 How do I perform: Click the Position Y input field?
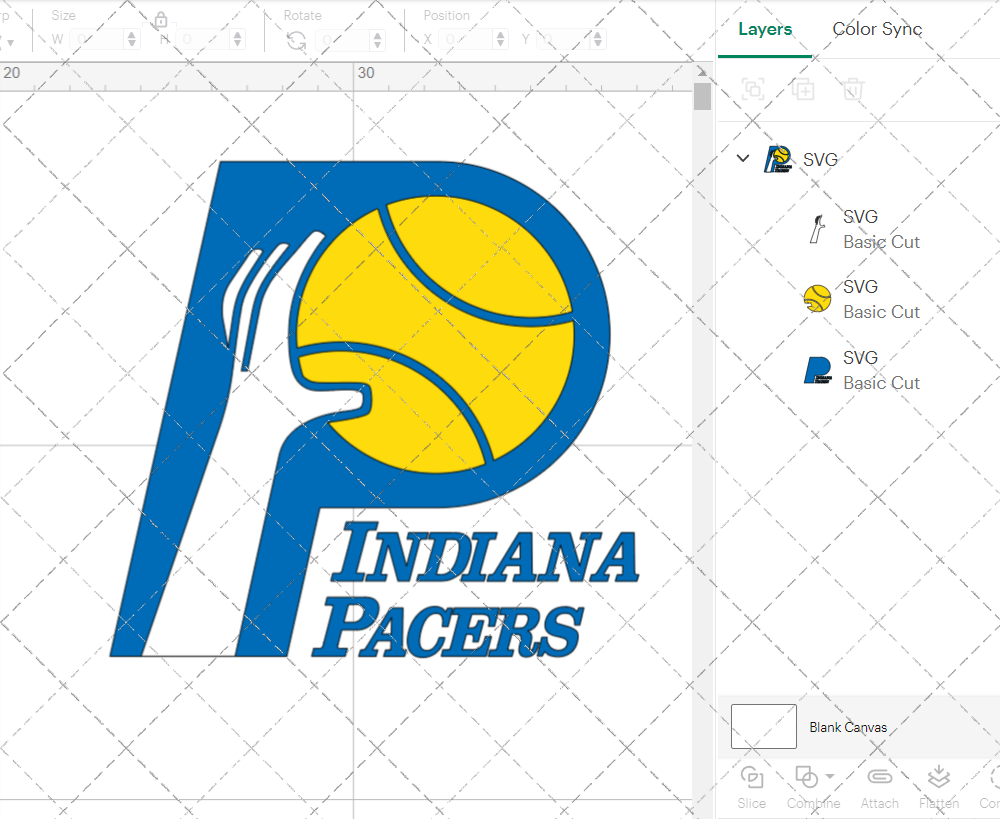[562, 40]
